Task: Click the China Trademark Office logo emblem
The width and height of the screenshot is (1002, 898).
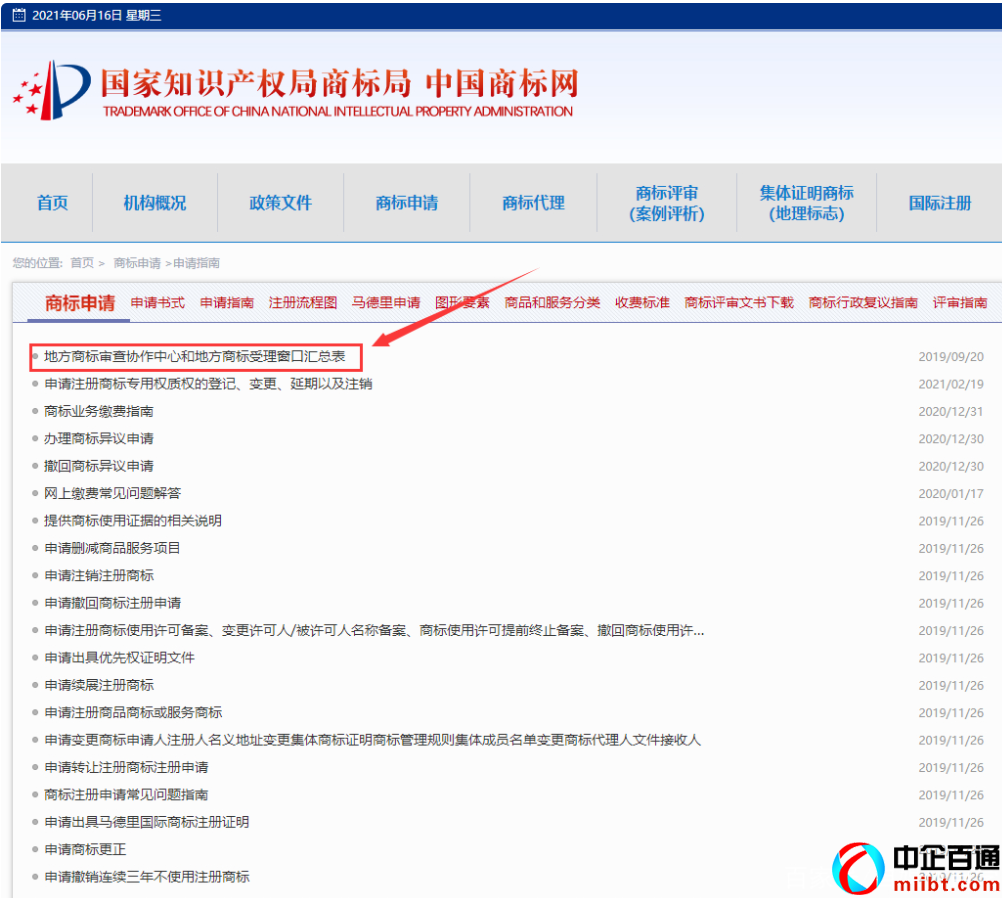Action: point(52,89)
